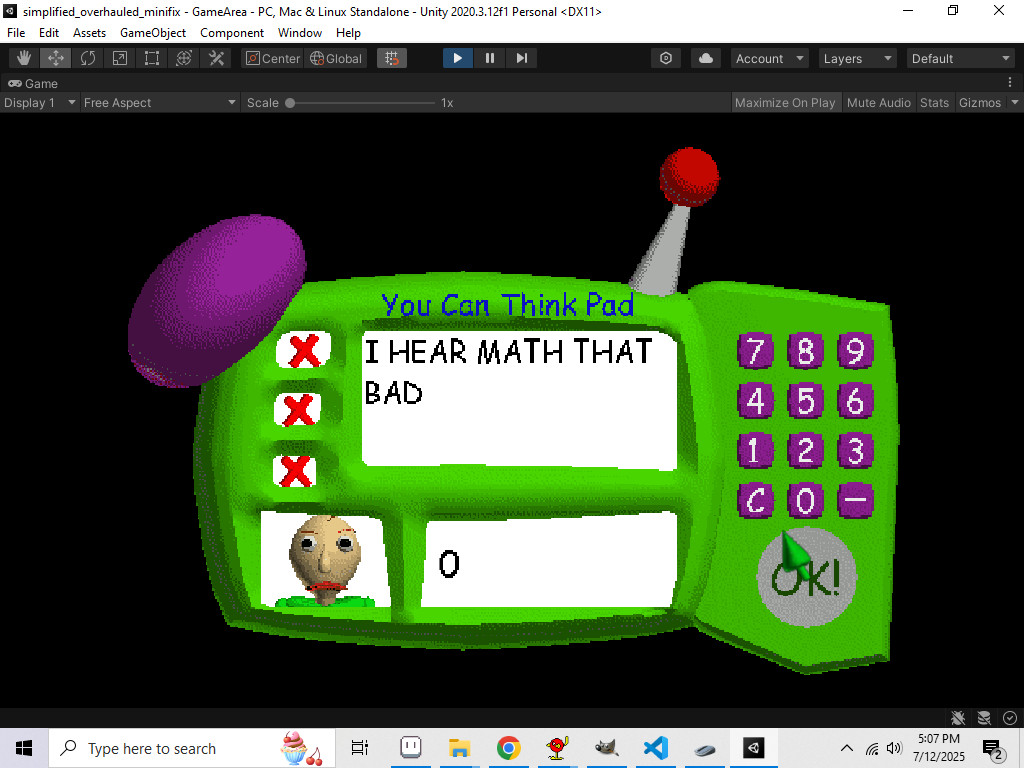The height and width of the screenshot is (768, 1024).
Task: Toggle Mute Audio
Action: coord(878,103)
